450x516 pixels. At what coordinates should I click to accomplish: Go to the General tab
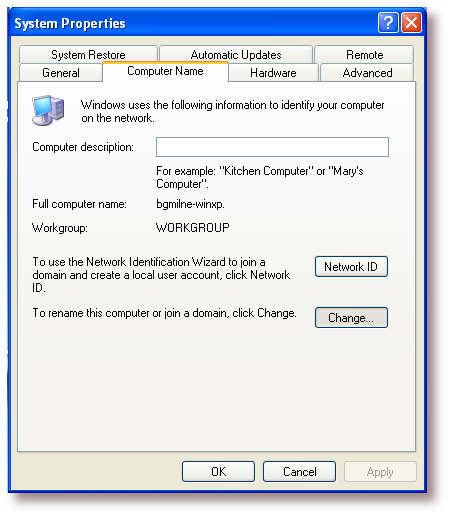(61, 73)
